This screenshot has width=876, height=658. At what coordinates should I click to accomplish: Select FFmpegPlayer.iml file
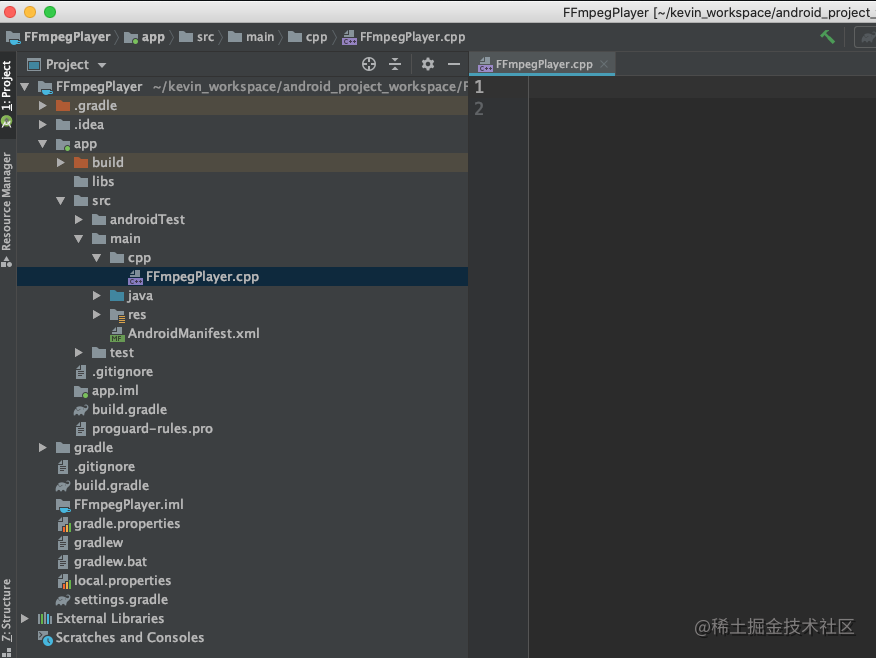point(242,504)
